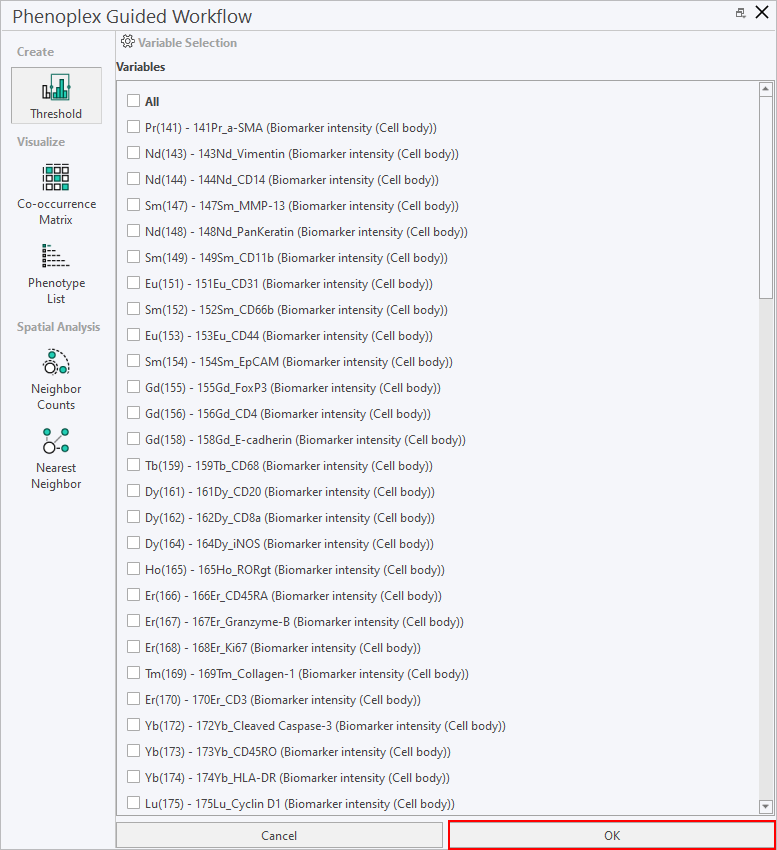Select the 154Sm_EpCAM checkbox
This screenshot has width=777, height=850.
[133, 361]
